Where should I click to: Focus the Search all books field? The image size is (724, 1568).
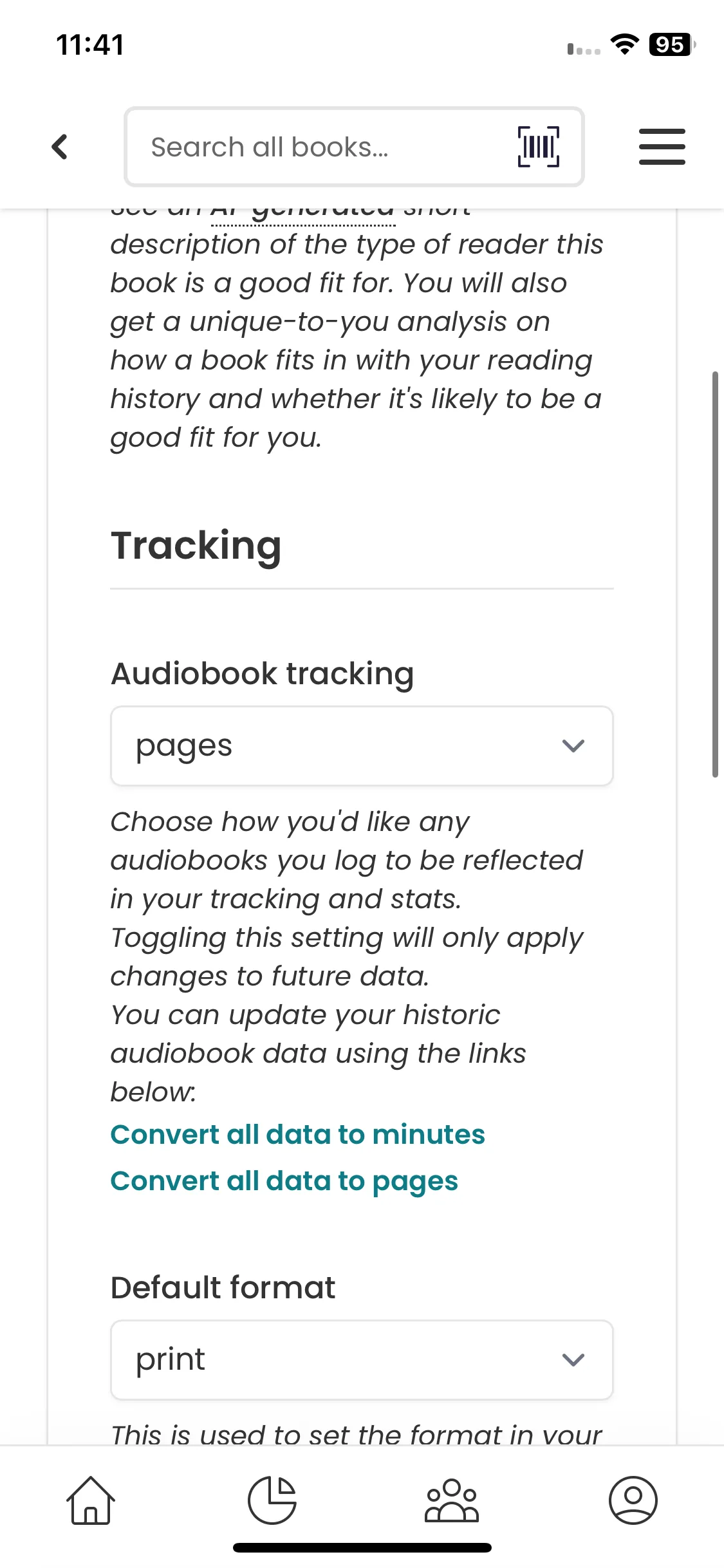click(322, 147)
